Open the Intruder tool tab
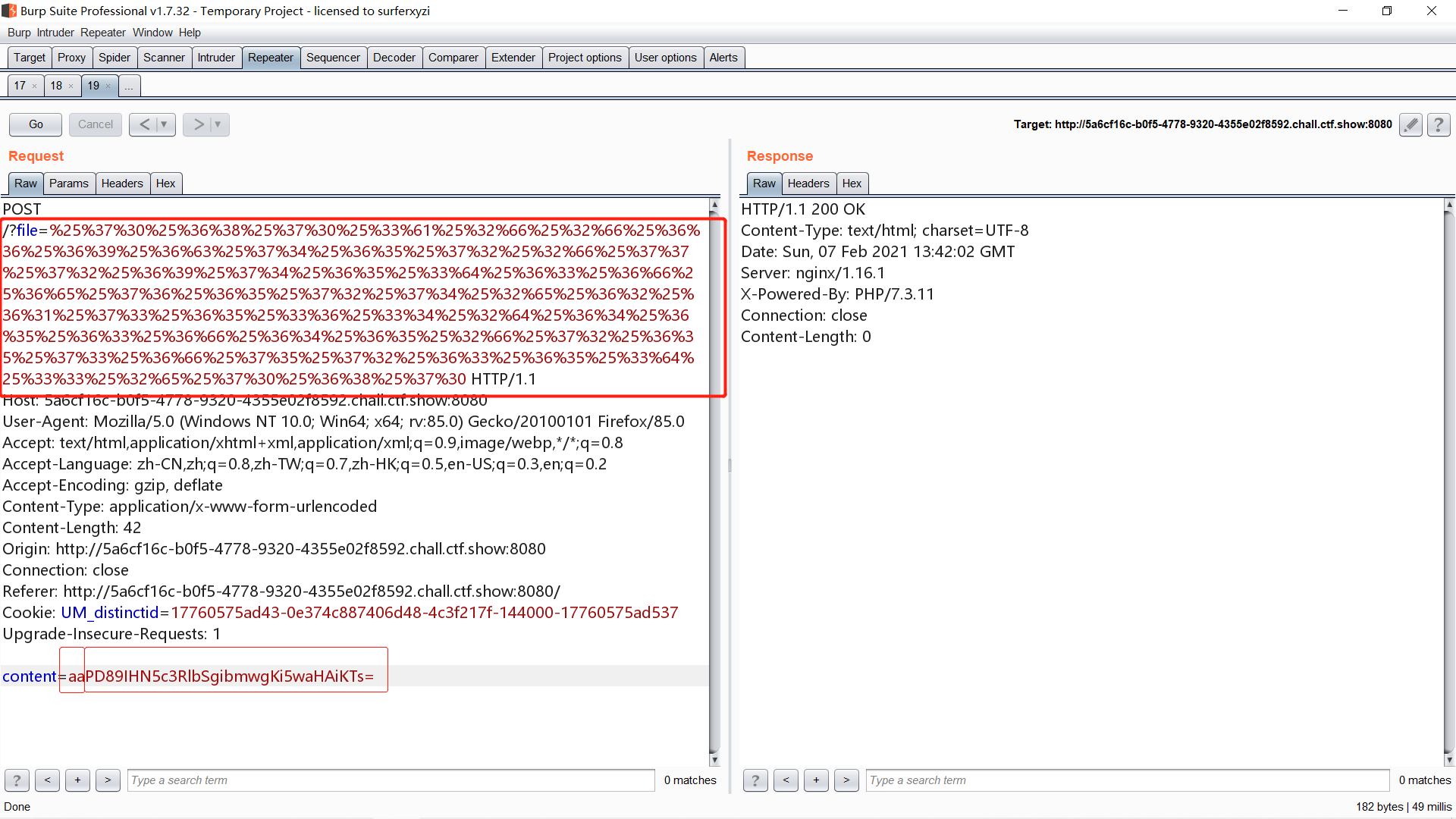 point(216,58)
